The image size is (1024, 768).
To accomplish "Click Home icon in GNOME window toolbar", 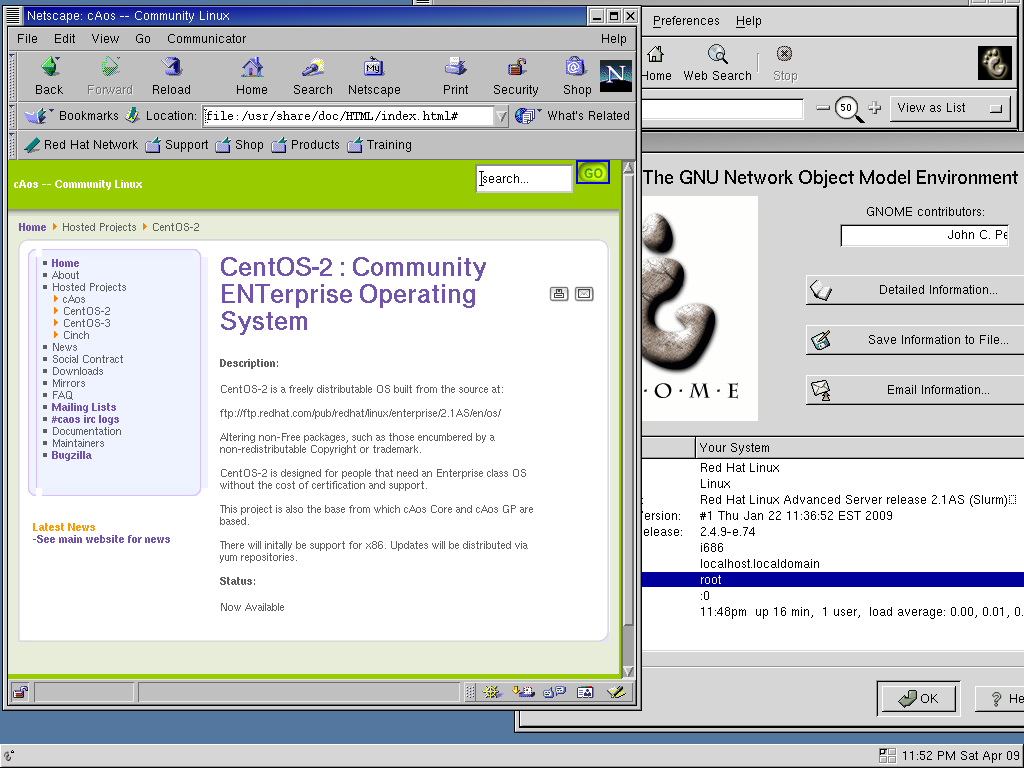I will pyautogui.click(x=656, y=63).
